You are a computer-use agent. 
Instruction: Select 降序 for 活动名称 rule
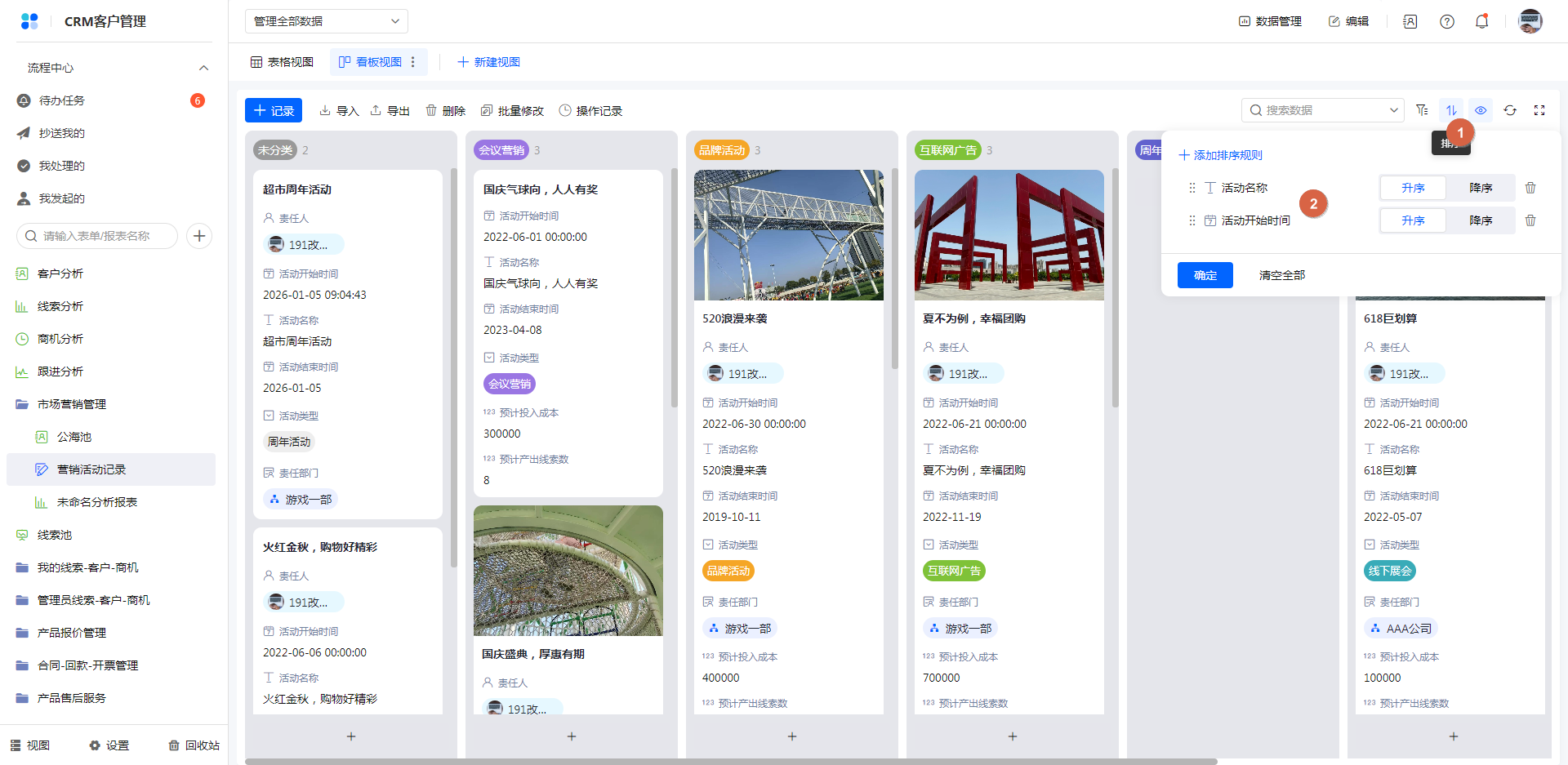coord(1480,188)
